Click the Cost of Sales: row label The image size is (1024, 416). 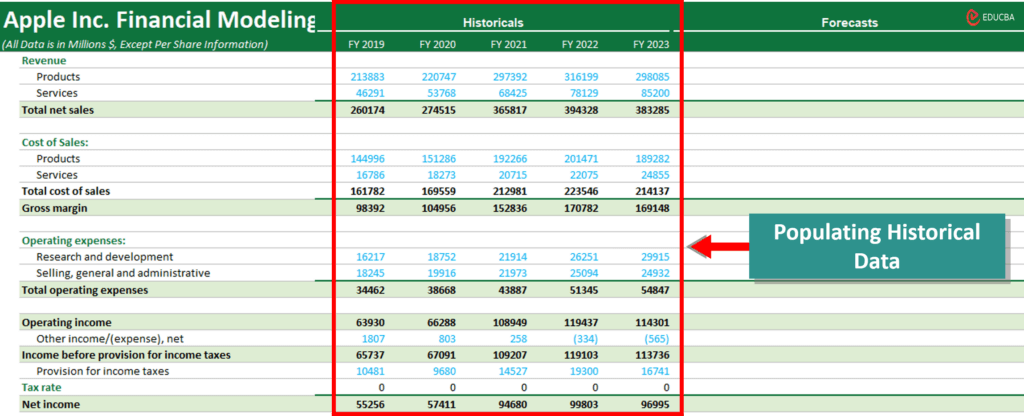click(x=55, y=142)
